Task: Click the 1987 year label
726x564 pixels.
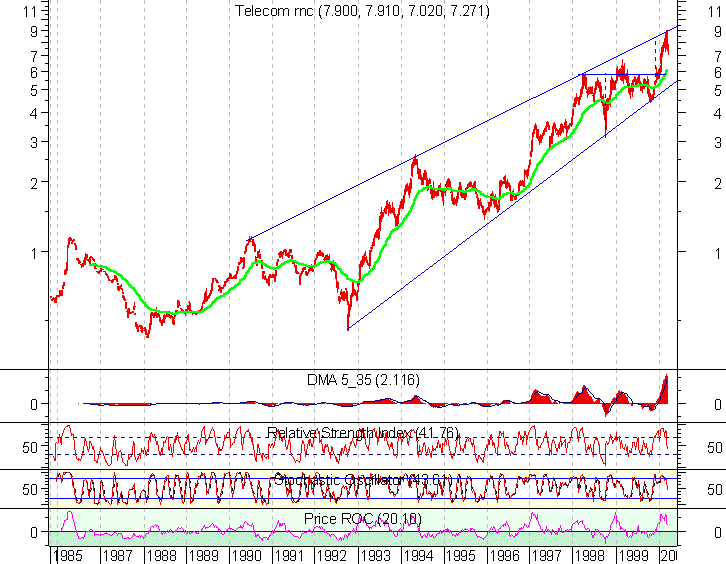Action: click(117, 555)
